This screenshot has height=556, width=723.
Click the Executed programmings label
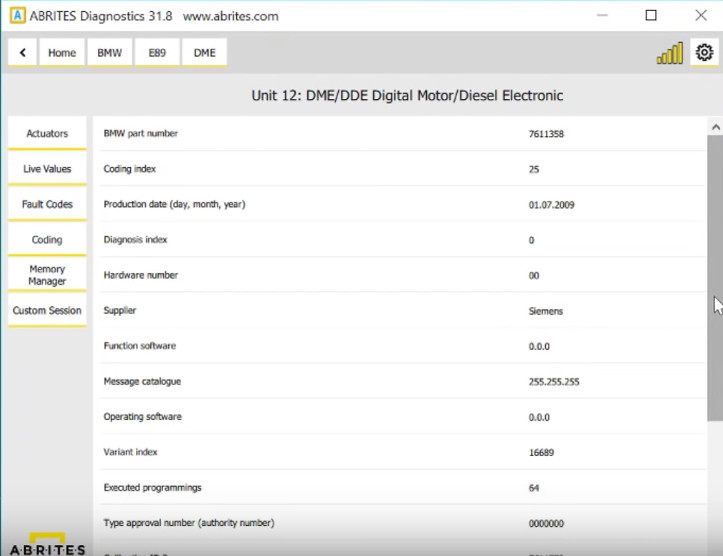pyautogui.click(x=153, y=487)
